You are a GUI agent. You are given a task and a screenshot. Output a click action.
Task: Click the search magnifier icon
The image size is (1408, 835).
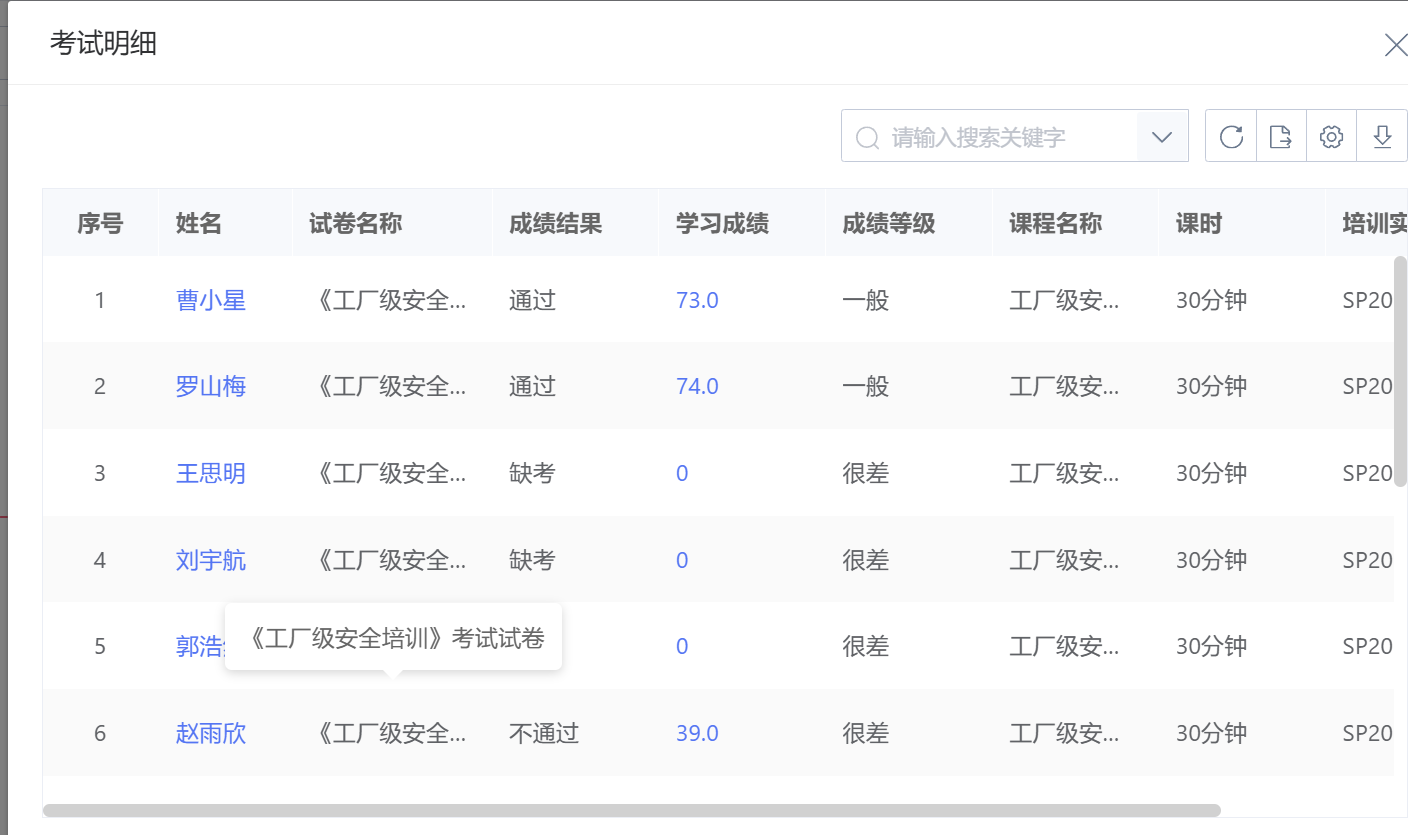point(866,135)
